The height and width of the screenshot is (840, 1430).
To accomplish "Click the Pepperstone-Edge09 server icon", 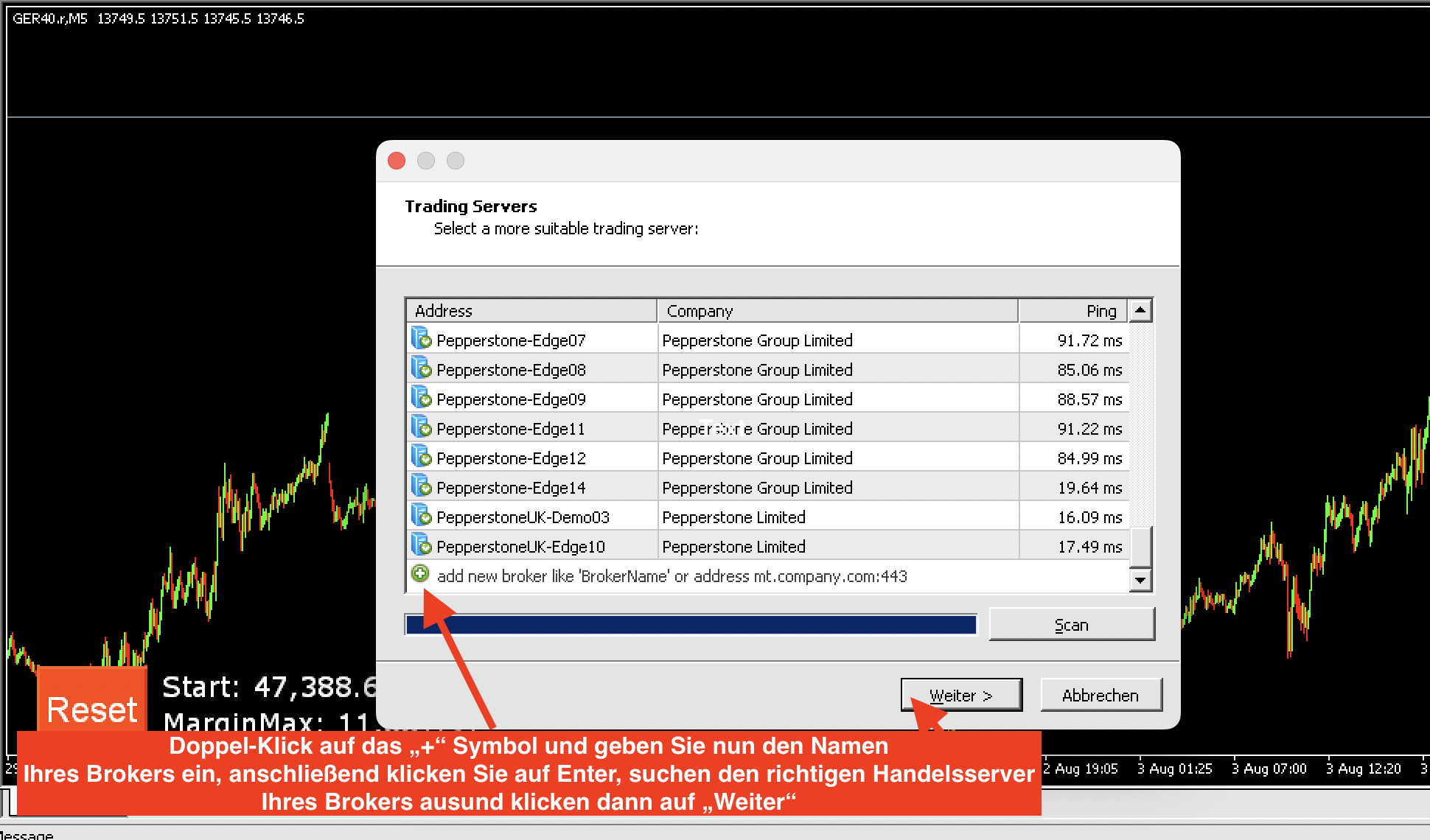I will [x=421, y=397].
